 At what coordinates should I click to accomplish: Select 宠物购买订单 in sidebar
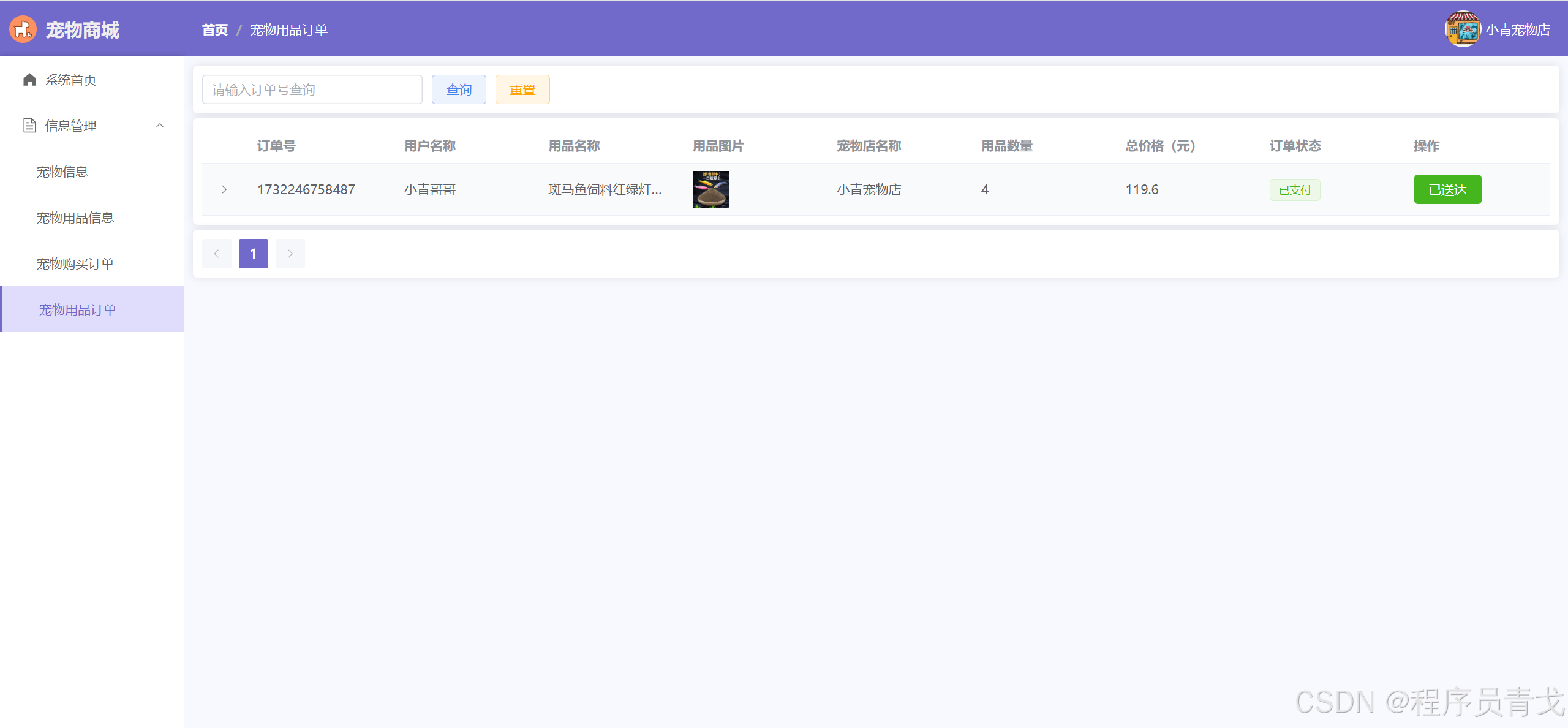tap(75, 264)
